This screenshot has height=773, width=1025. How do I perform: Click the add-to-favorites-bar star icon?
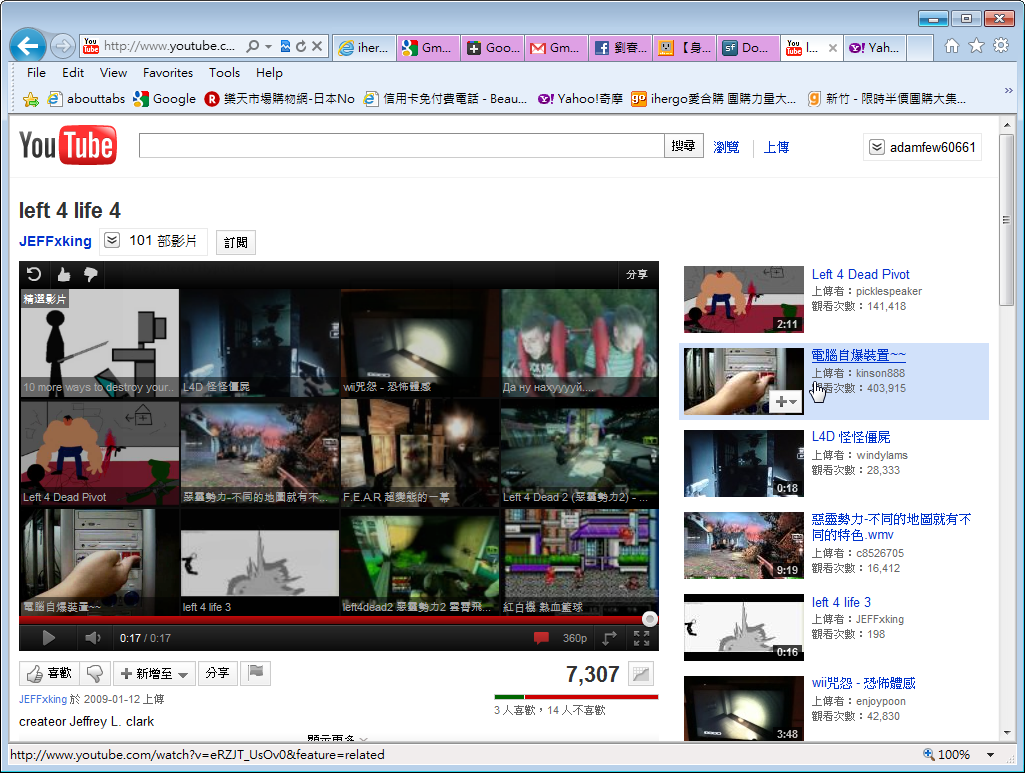tap(30, 99)
